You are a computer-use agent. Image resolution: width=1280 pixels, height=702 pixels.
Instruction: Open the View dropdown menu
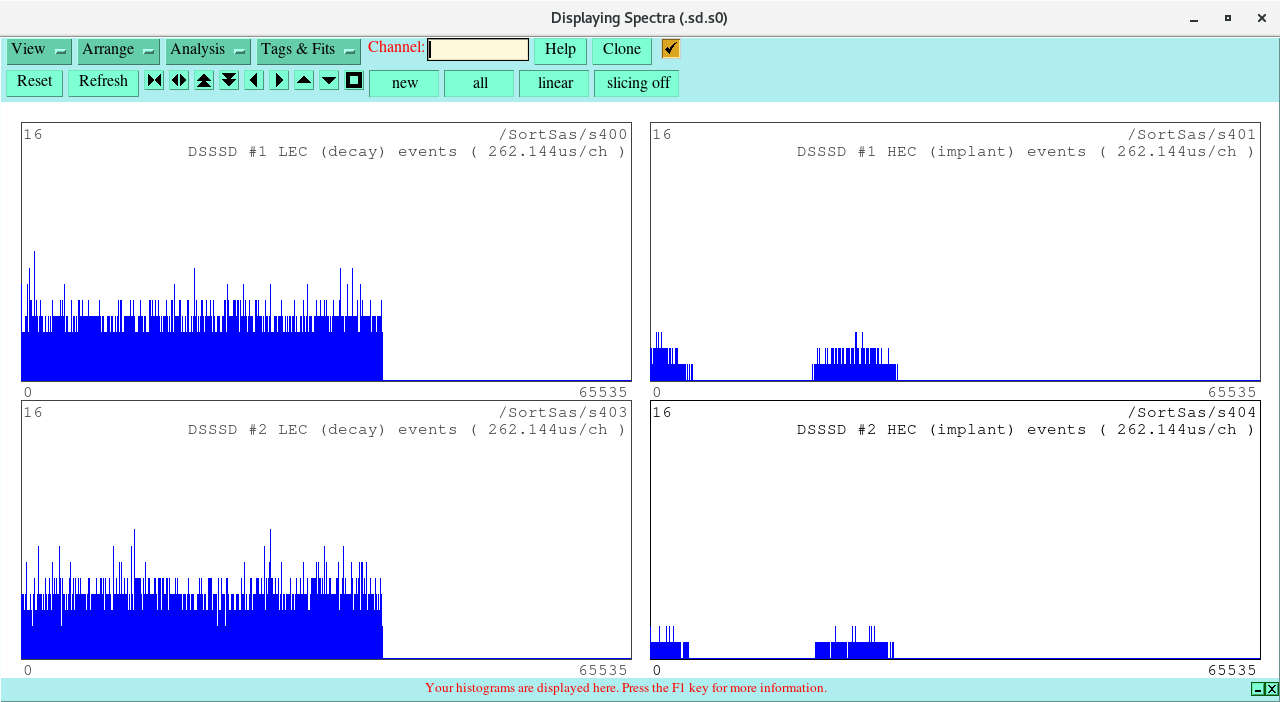tap(39, 50)
